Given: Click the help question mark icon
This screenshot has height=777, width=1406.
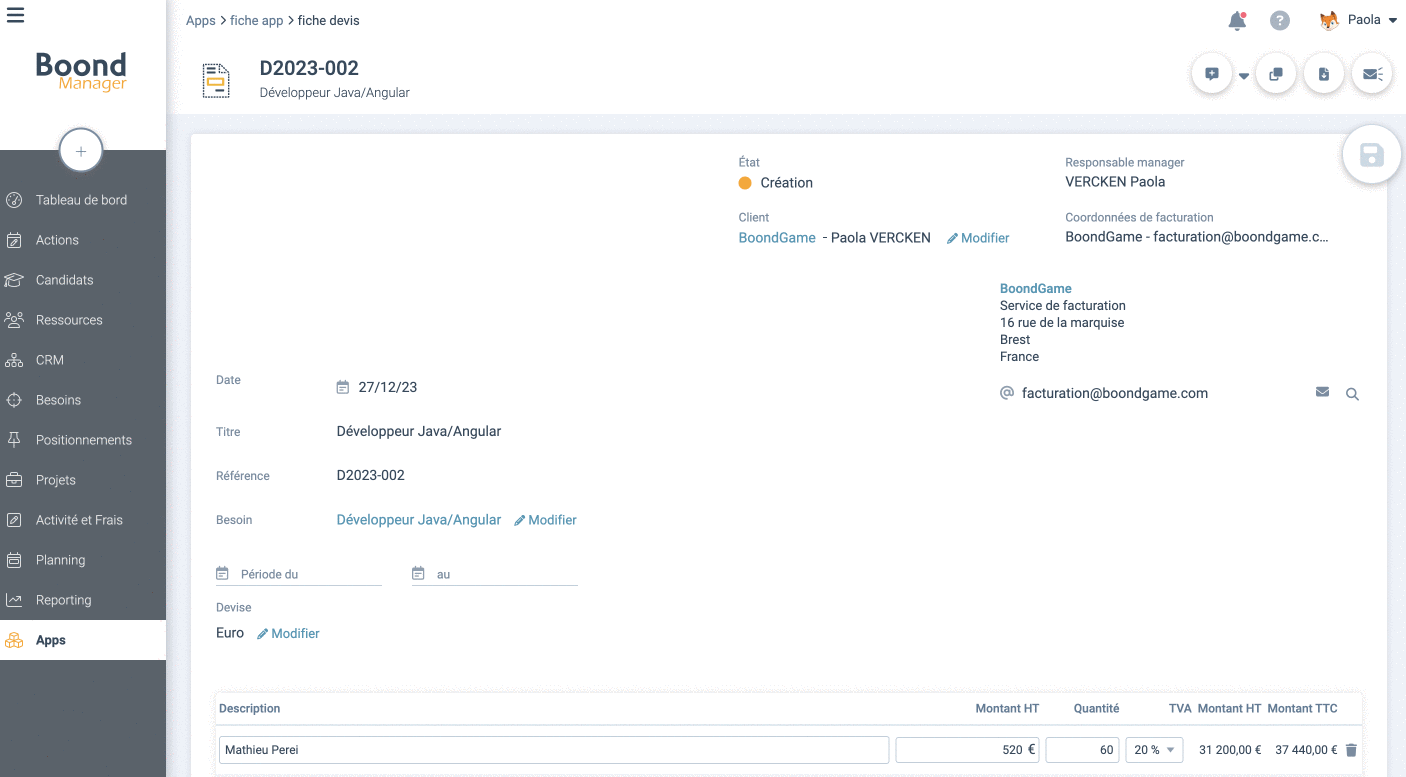Looking at the screenshot, I should (1279, 21).
